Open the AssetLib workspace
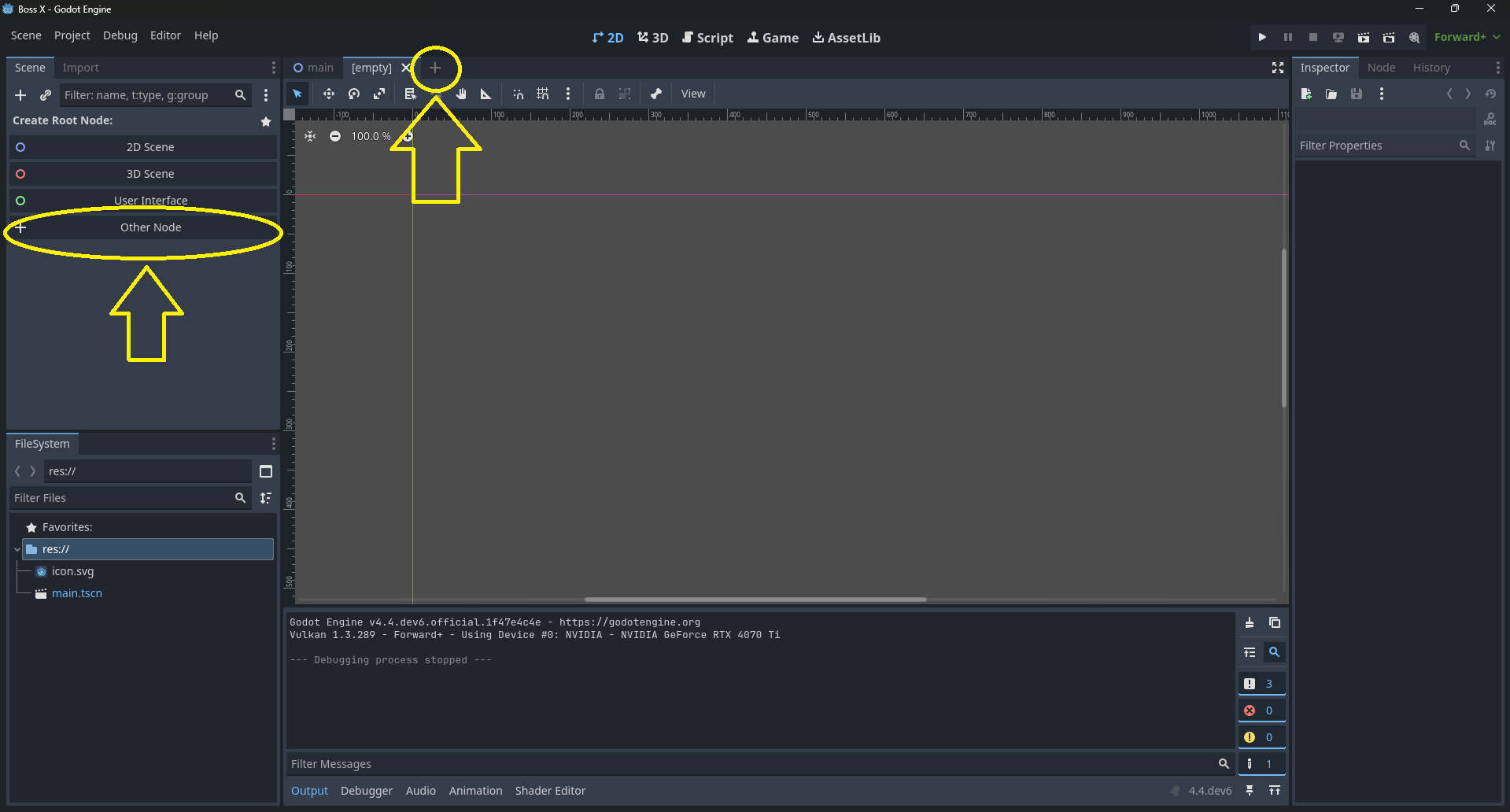This screenshot has height=812, width=1510. coord(847,38)
